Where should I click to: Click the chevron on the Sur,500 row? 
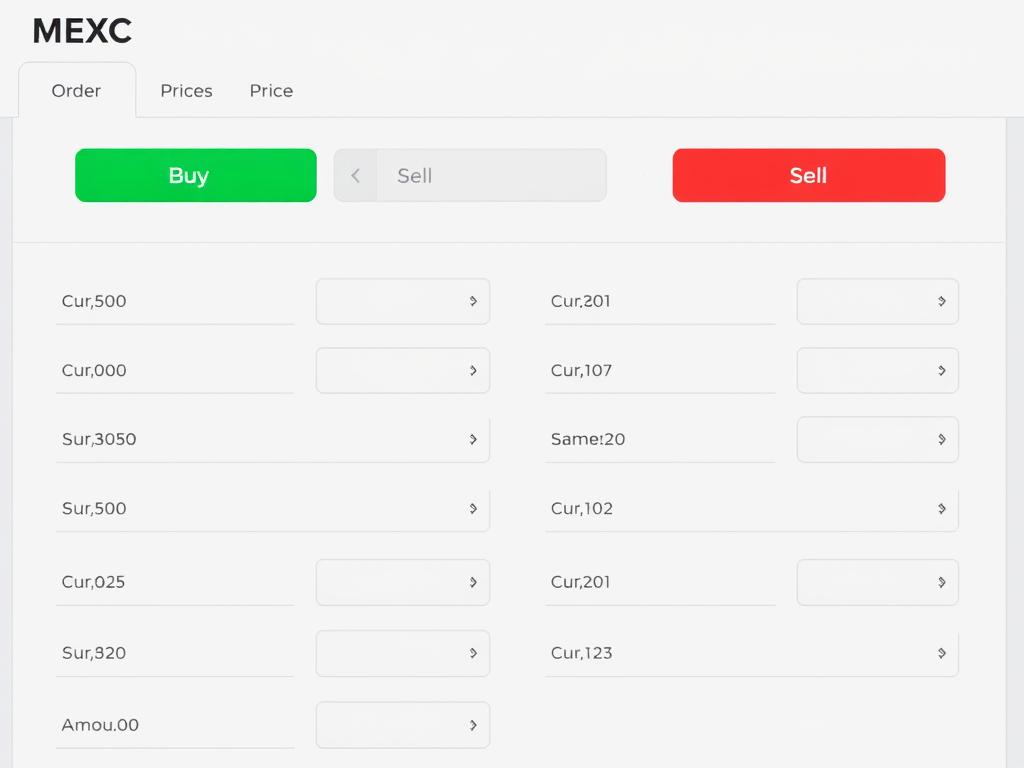[474, 509]
